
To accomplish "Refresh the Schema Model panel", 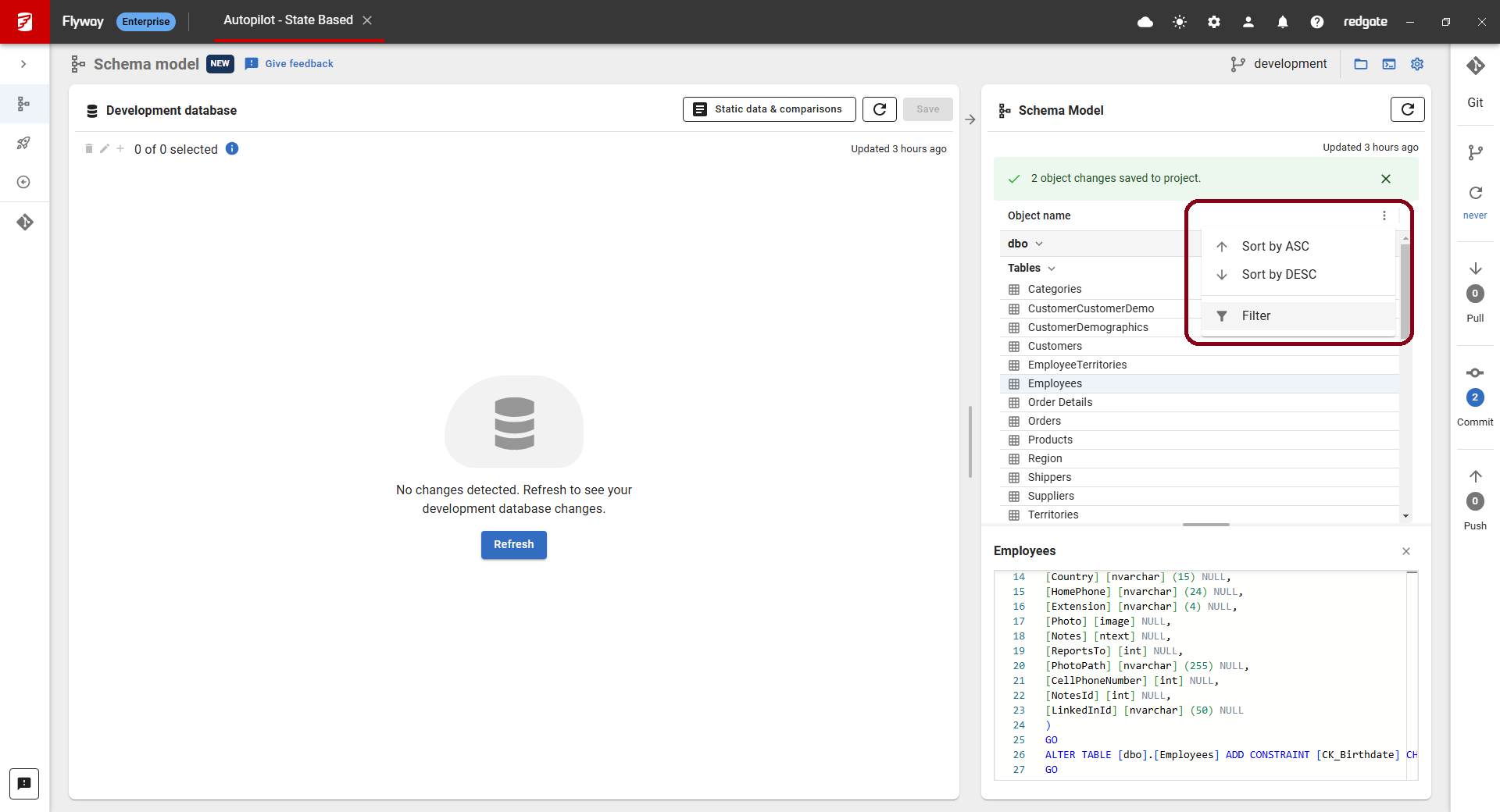I will [1407, 110].
